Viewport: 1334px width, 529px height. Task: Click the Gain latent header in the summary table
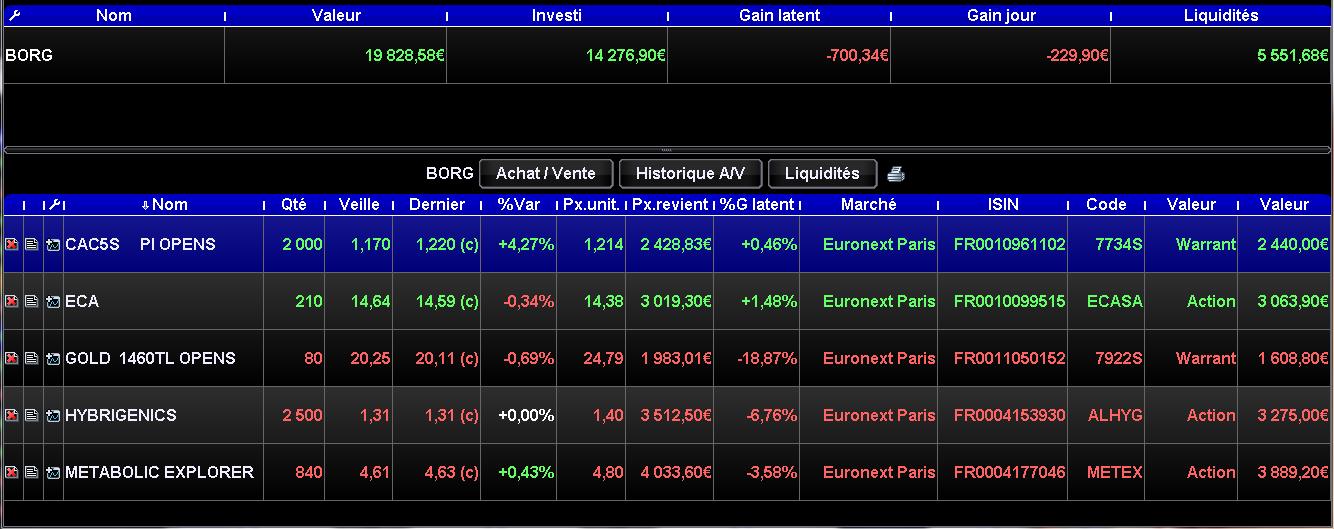[779, 16]
